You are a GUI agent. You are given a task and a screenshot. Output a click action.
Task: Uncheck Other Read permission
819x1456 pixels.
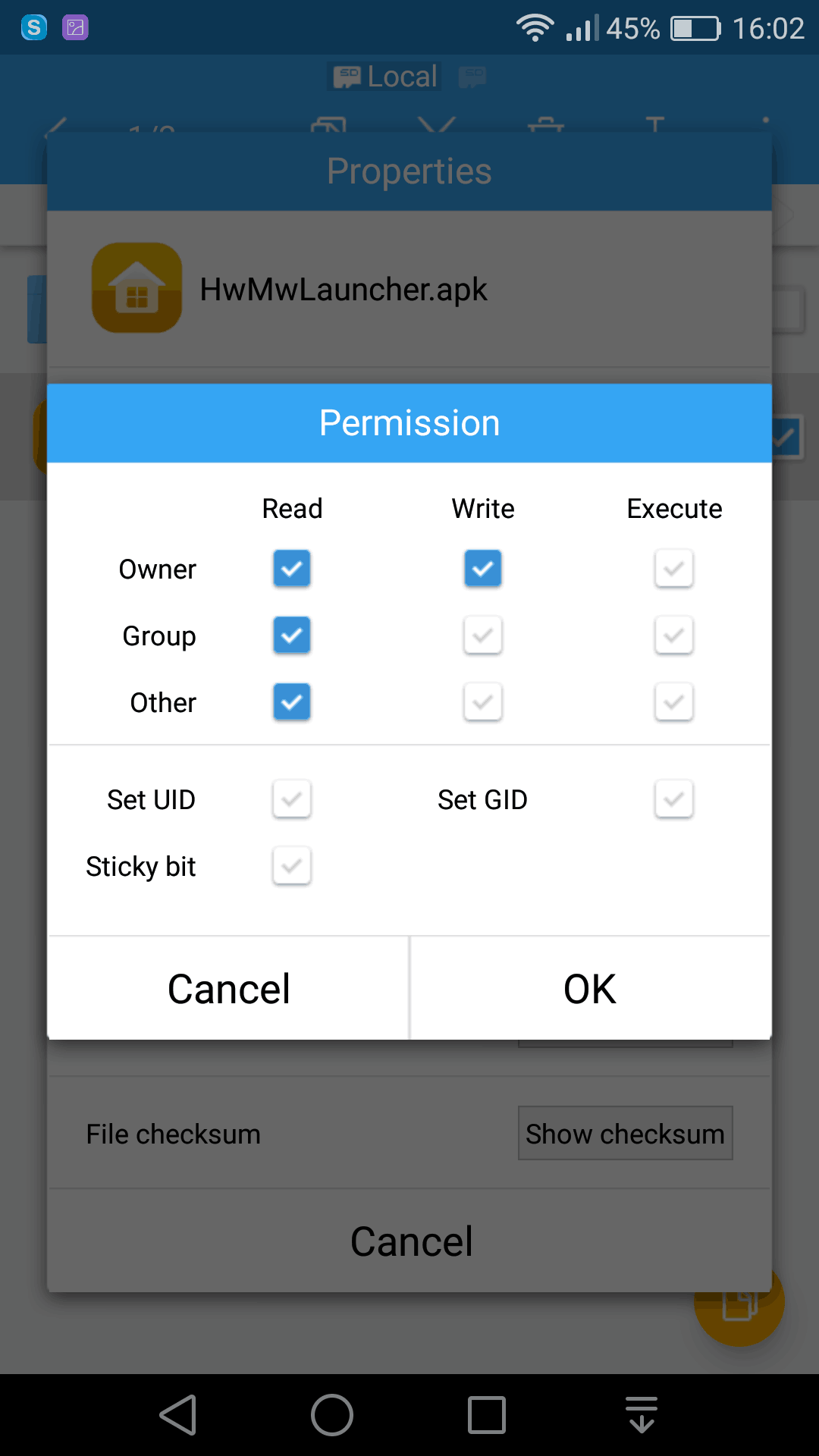click(x=292, y=702)
